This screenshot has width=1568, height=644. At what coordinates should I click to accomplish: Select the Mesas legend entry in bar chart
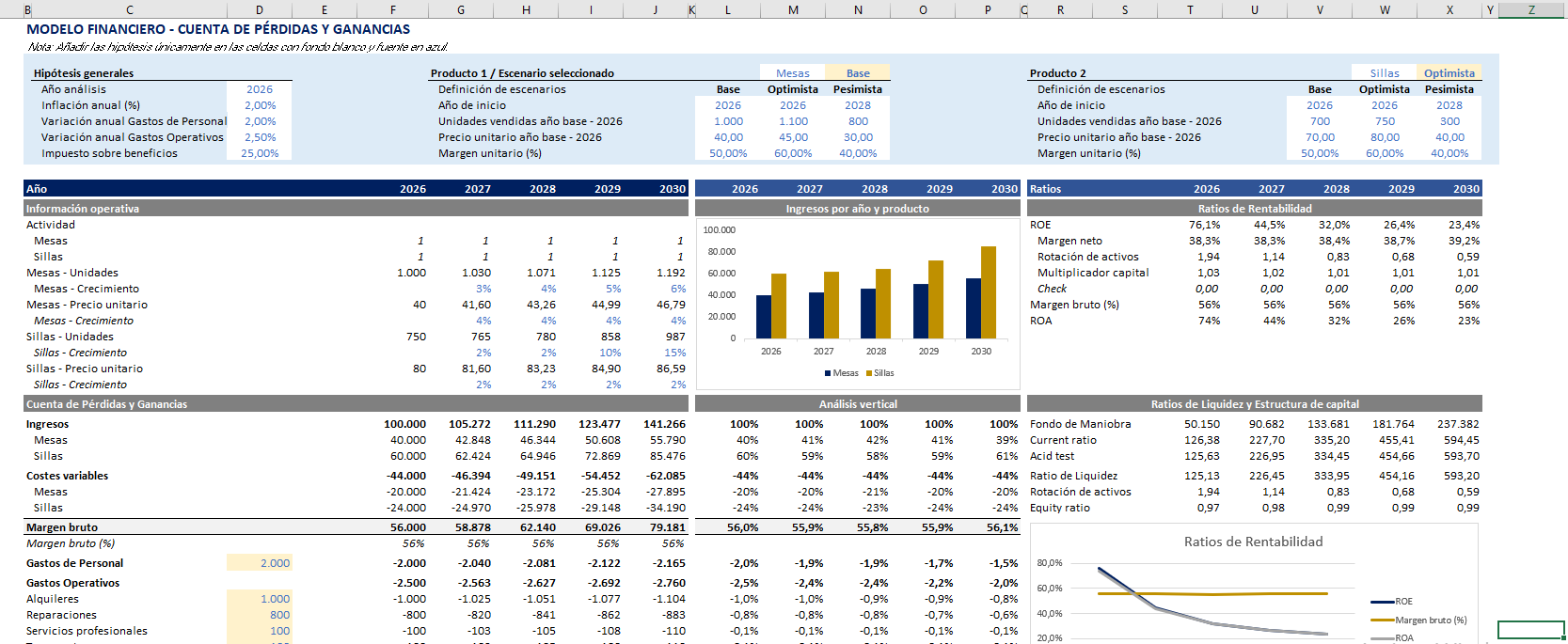point(842,373)
